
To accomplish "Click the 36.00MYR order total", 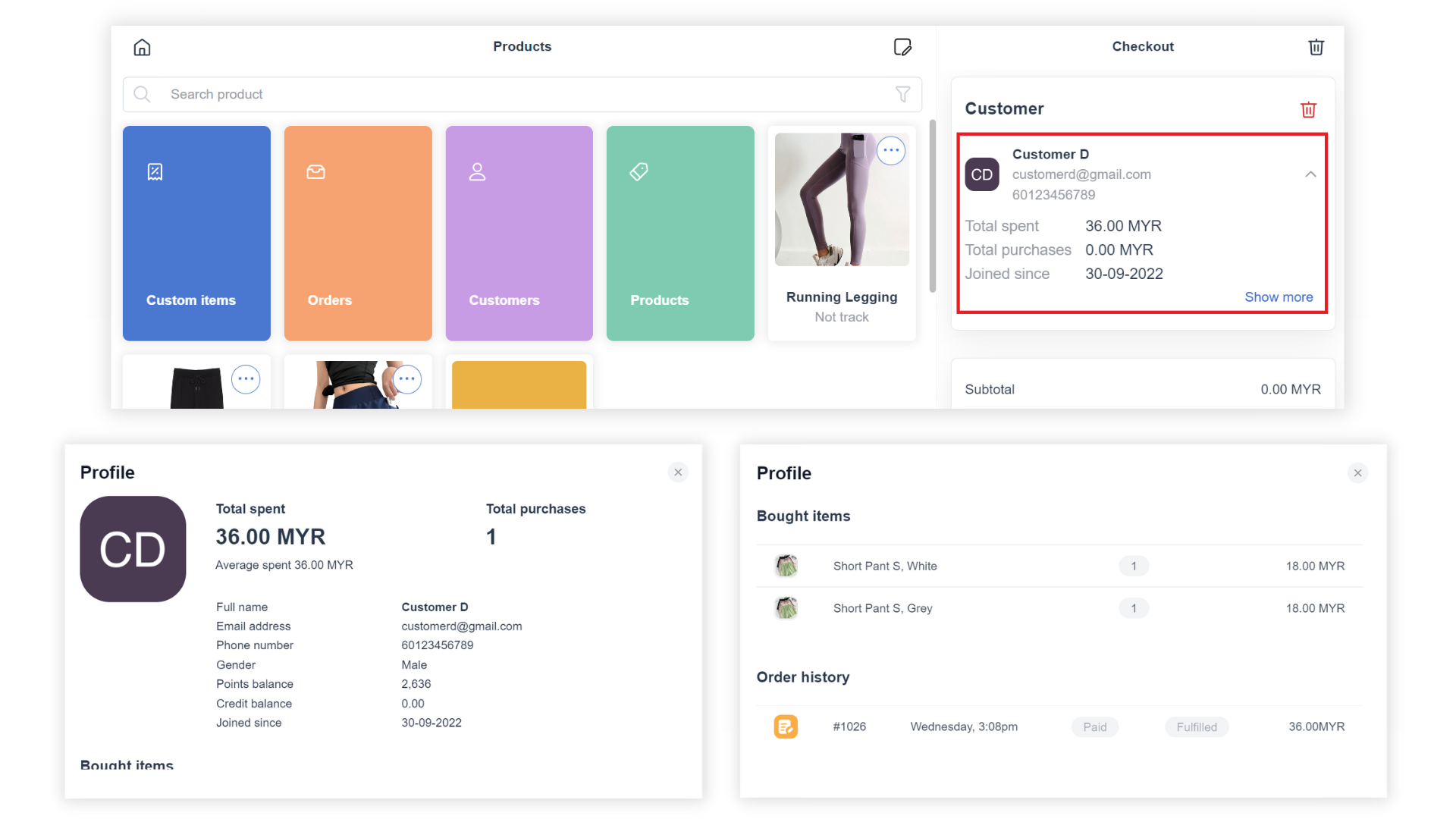I will (1316, 726).
